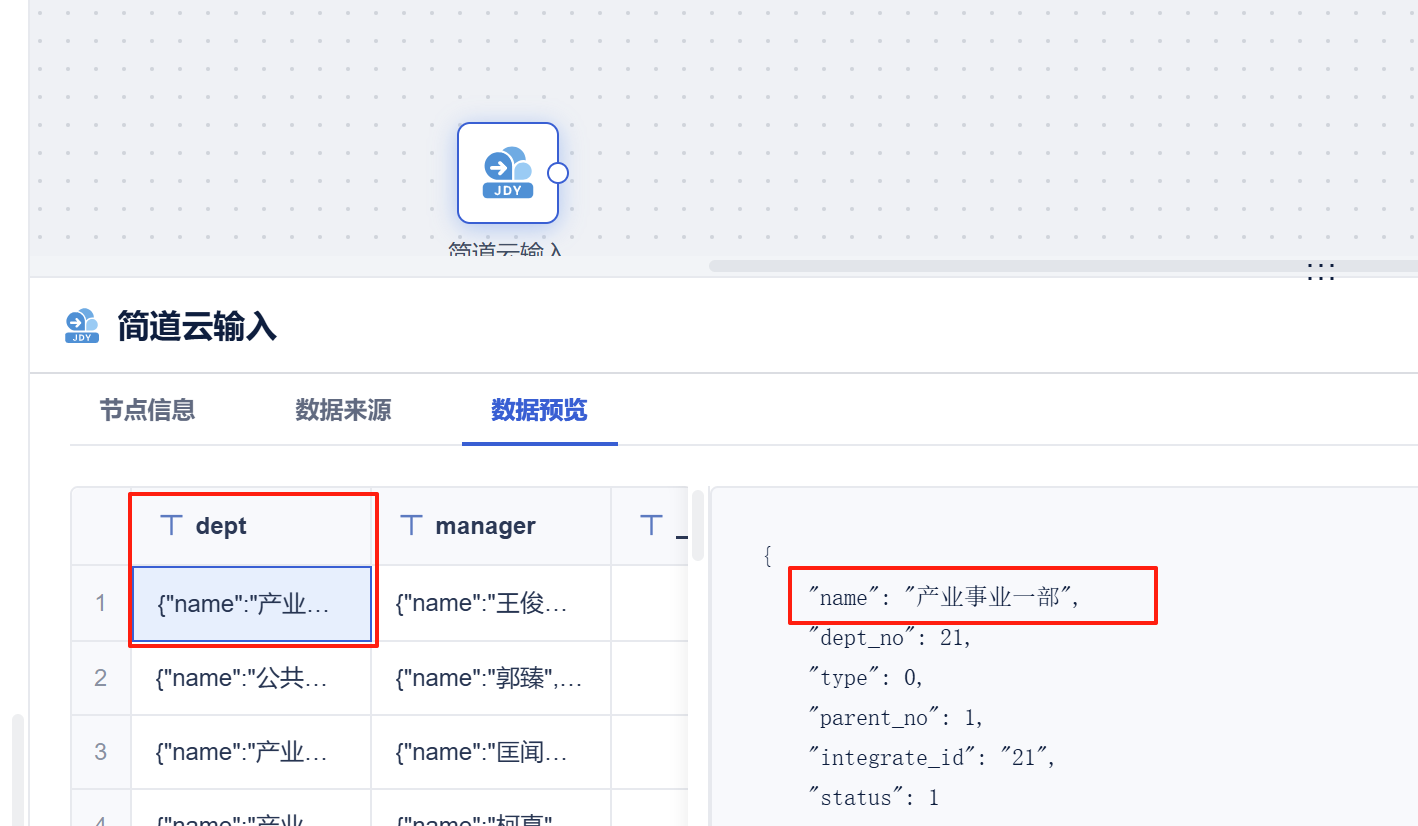Click the "status": 1 JSON line

click(x=873, y=798)
